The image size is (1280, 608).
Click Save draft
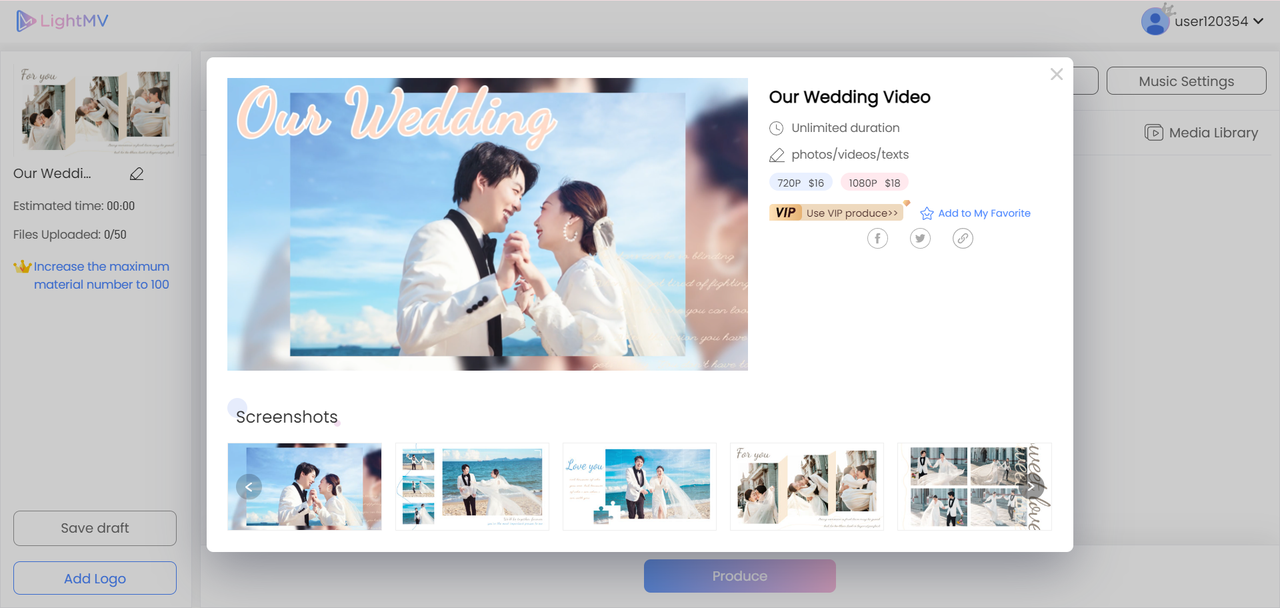(x=95, y=528)
